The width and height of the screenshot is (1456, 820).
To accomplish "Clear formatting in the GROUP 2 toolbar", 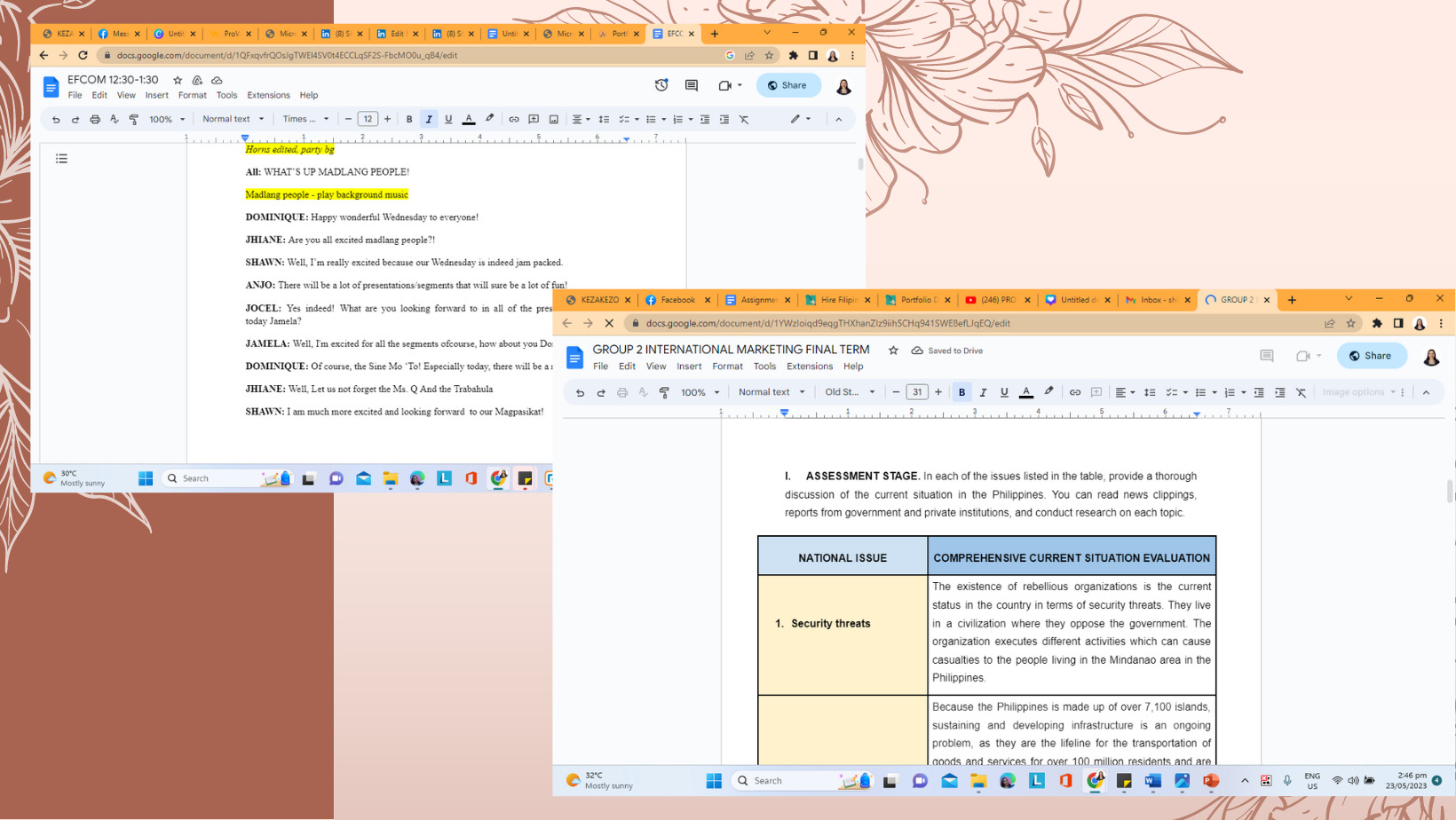I will pos(1301,392).
